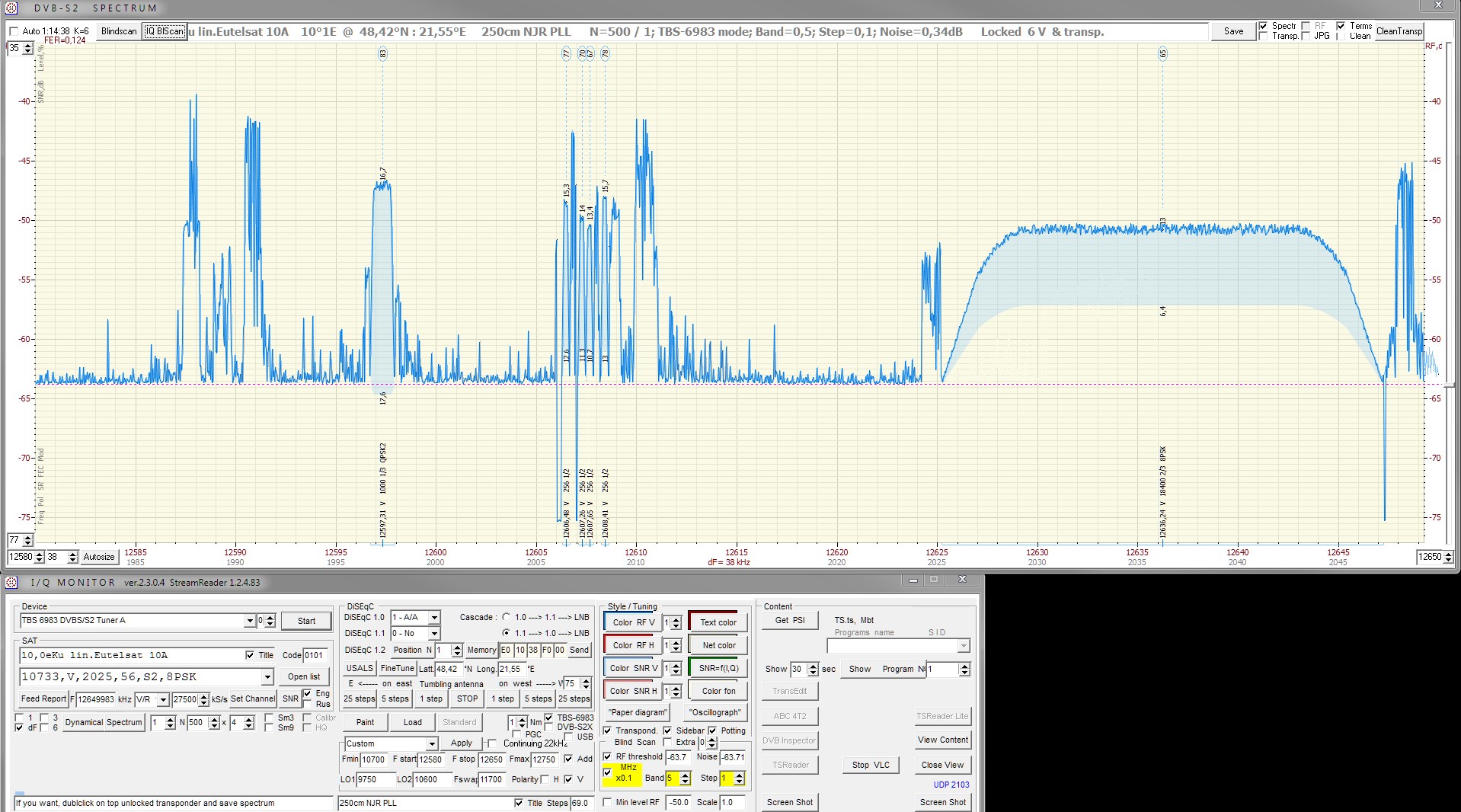Toggle the RF threshold checkbox
Viewport: 1461px width, 812px height.
click(x=607, y=756)
